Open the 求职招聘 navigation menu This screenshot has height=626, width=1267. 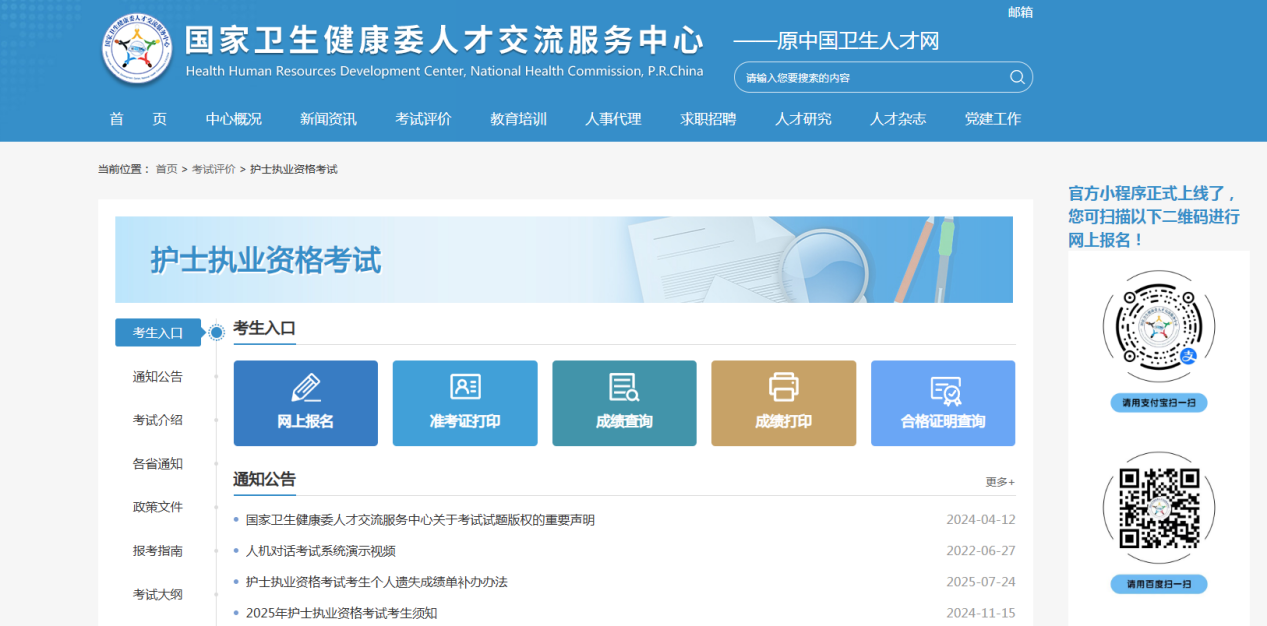click(x=708, y=119)
